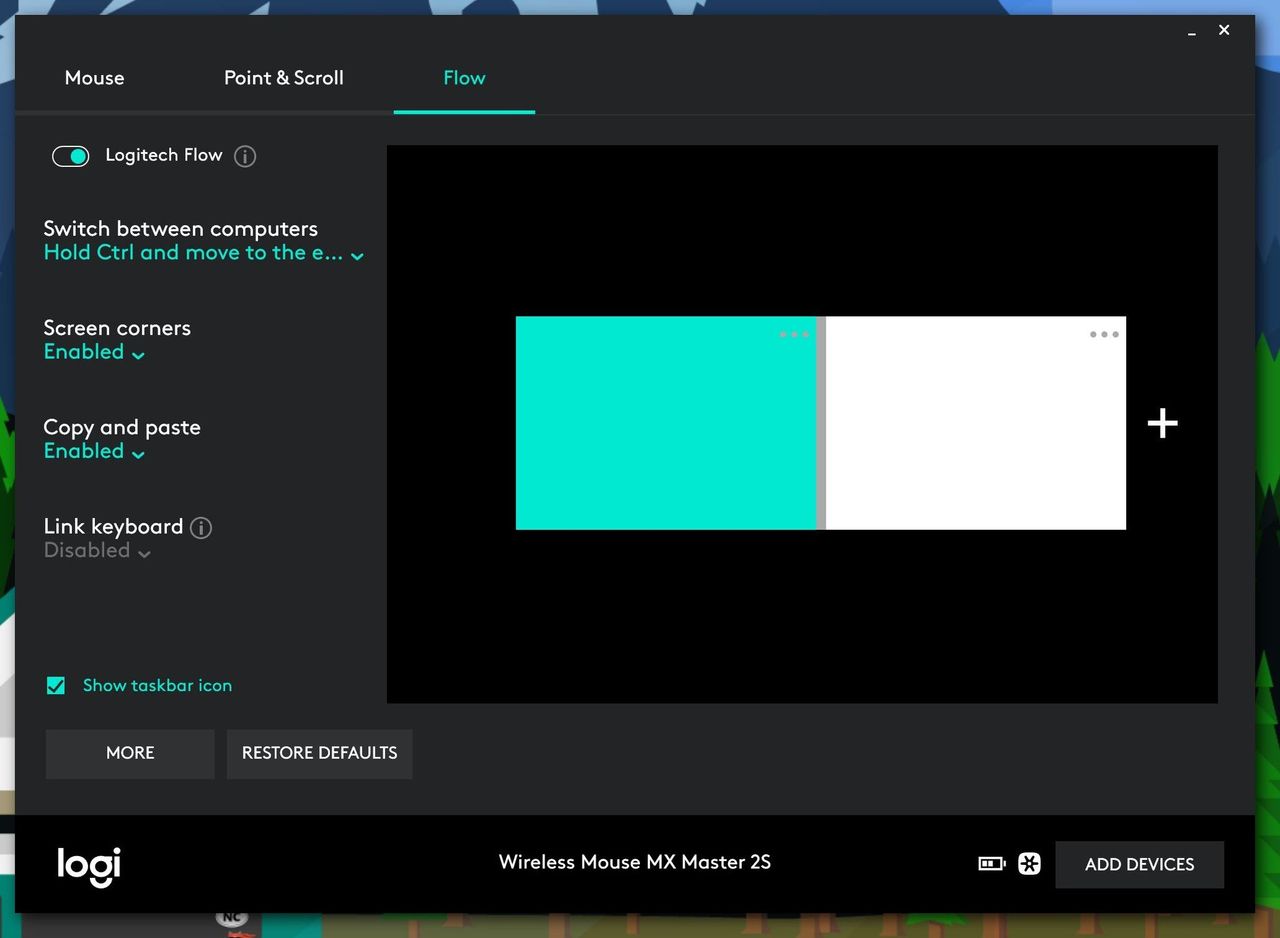Click the battery status icon

pyautogui.click(x=991, y=864)
